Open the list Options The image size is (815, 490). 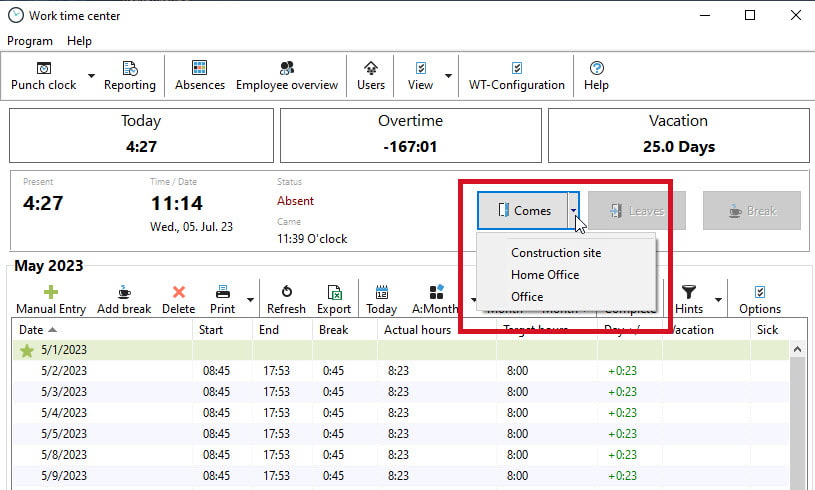pos(760,300)
